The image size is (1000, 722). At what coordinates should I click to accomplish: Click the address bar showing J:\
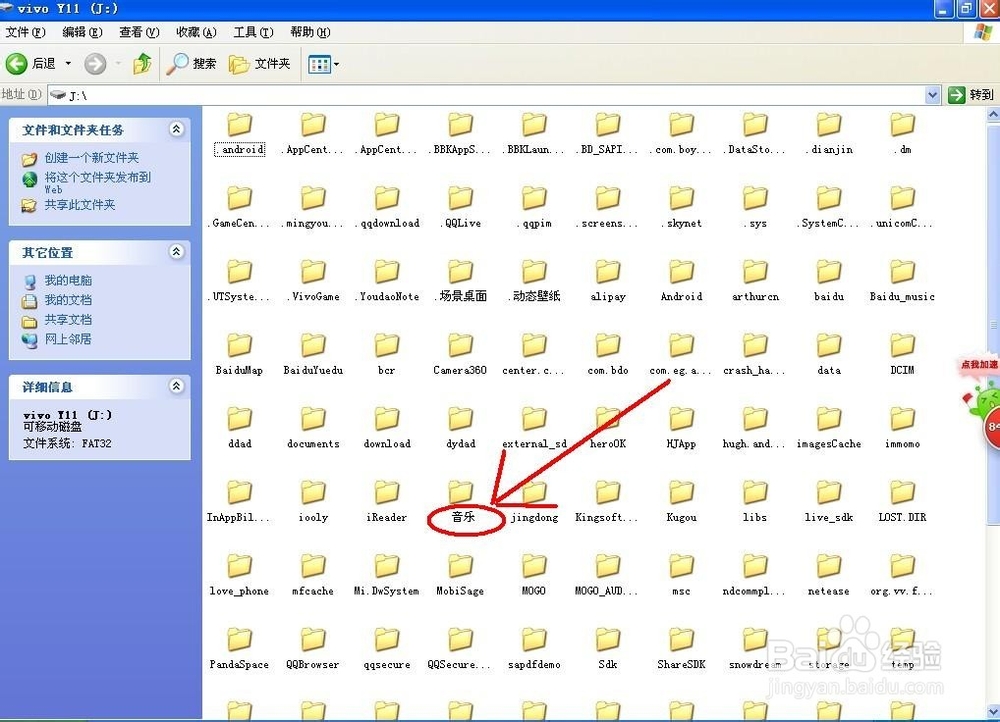pos(486,95)
